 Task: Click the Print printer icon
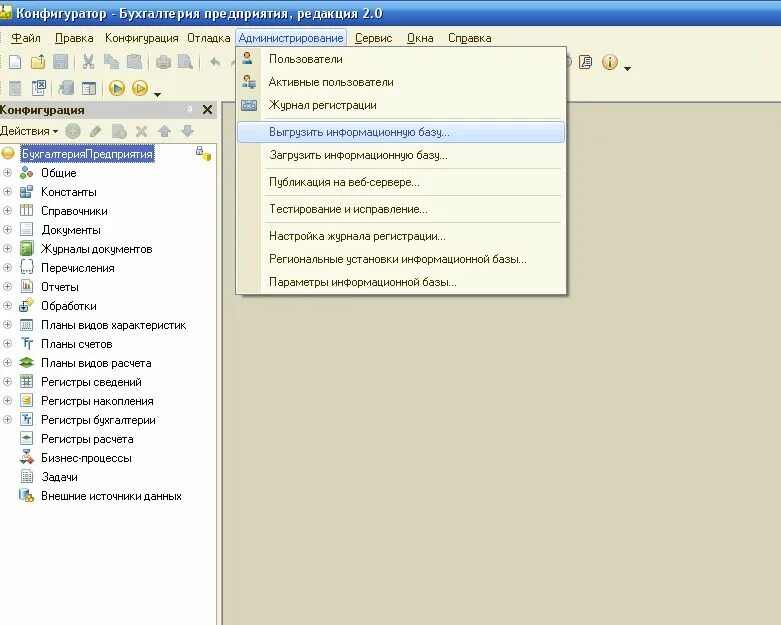coord(163,62)
